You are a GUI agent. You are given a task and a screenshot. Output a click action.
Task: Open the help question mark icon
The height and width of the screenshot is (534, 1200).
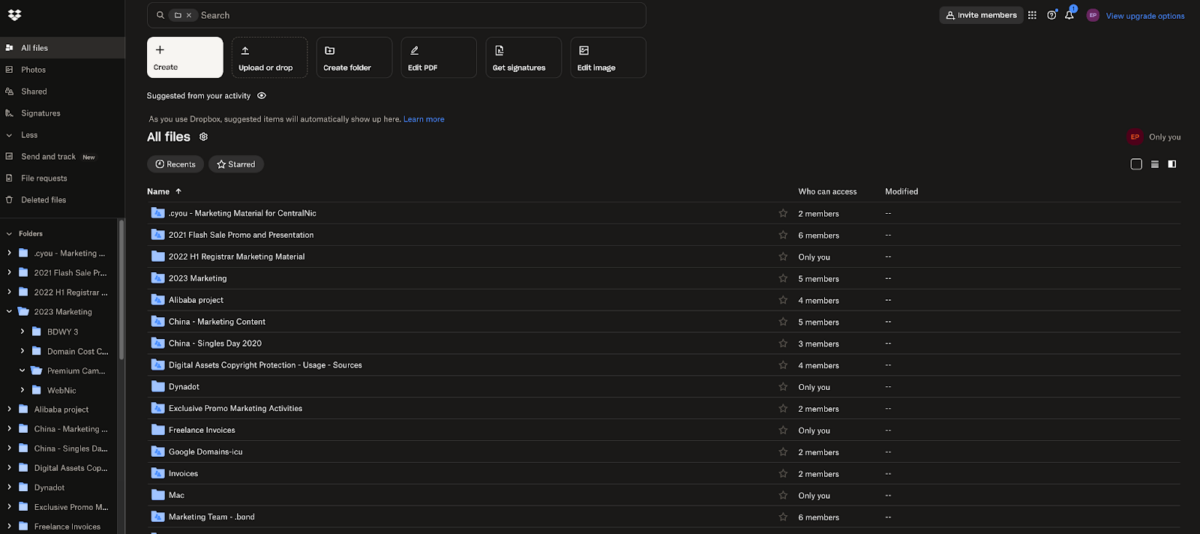click(1051, 15)
